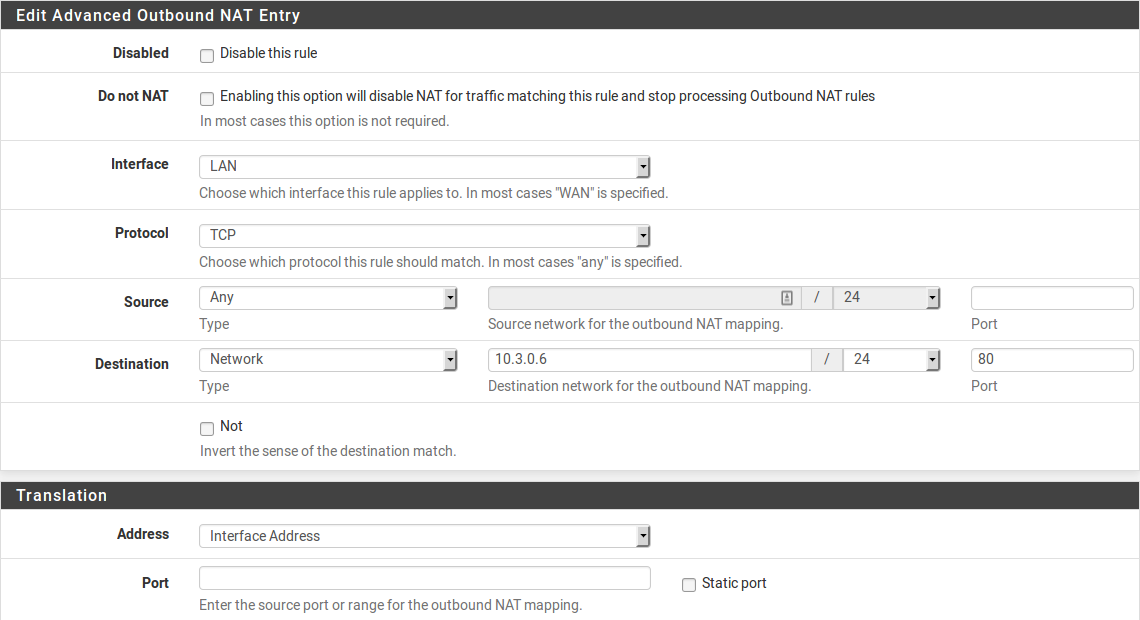Check the Not invert destination checkbox
This screenshot has width=1140, height=620.
pyautogui.click(x=207, y=428)
